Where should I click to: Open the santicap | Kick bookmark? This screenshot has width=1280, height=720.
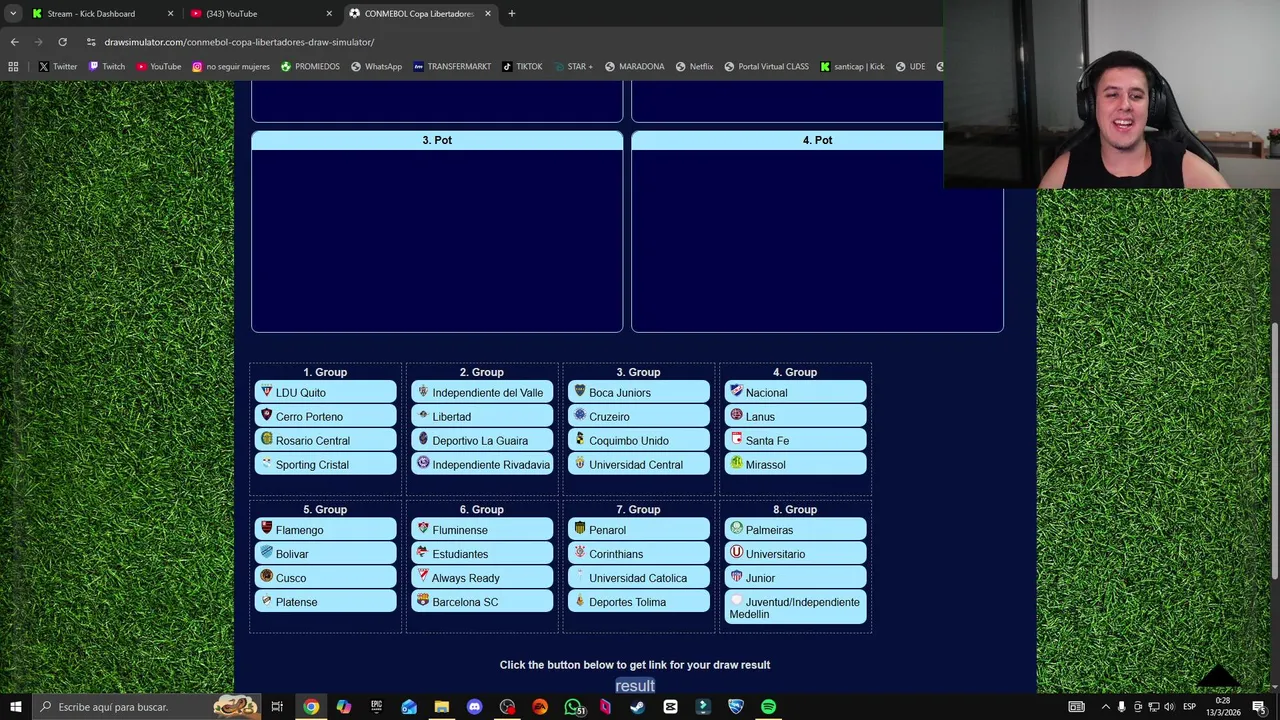[x=852, y=67]
